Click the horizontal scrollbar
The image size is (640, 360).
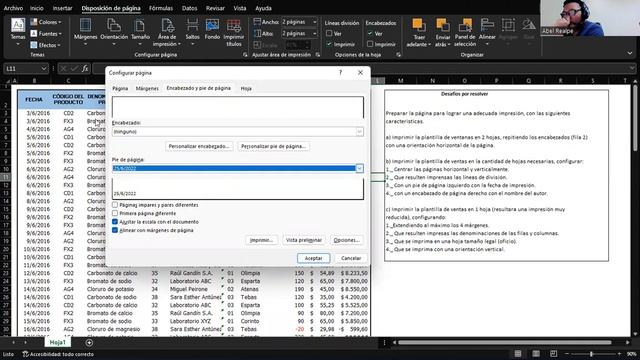coord(505,342)
